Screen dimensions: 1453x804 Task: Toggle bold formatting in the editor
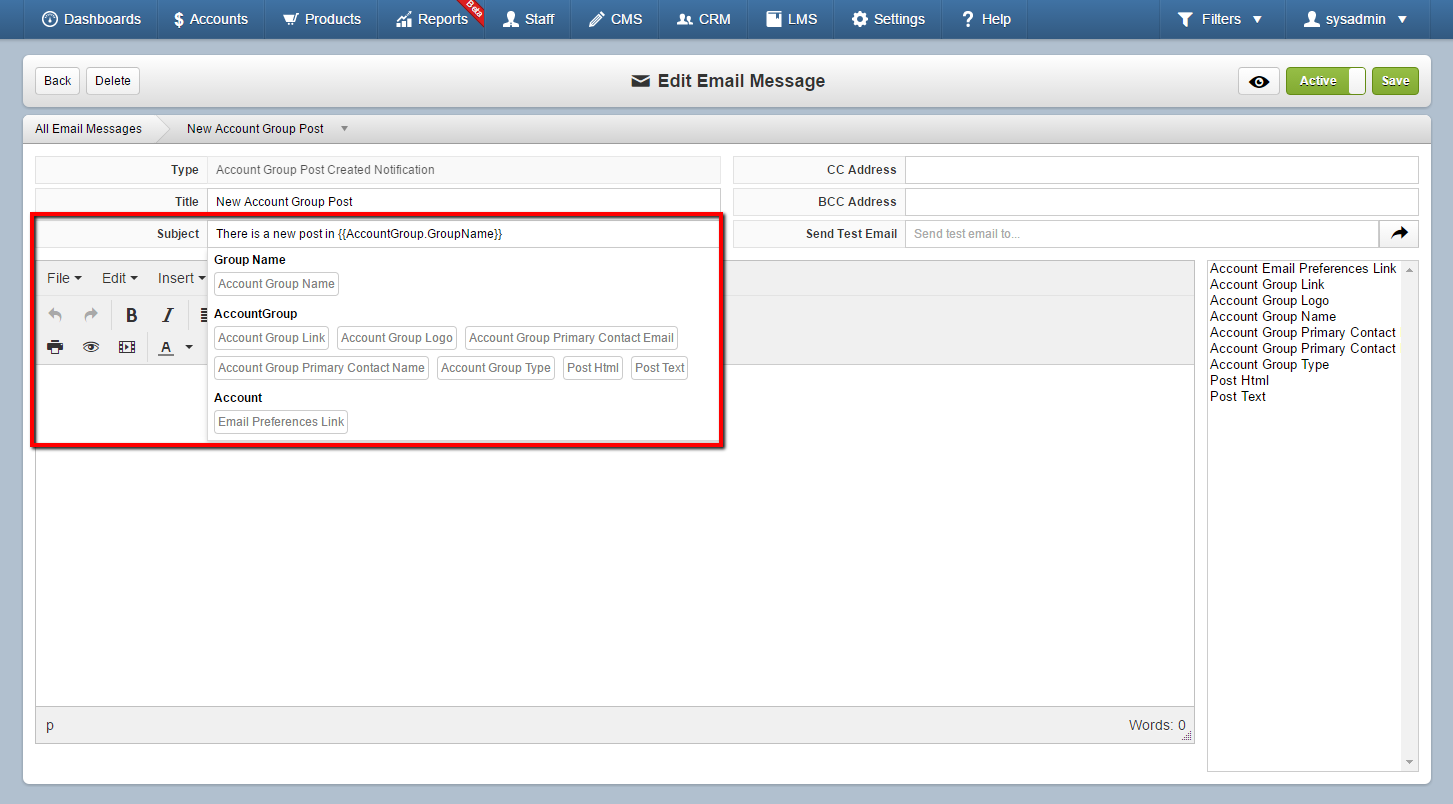(x=131, y=315)
